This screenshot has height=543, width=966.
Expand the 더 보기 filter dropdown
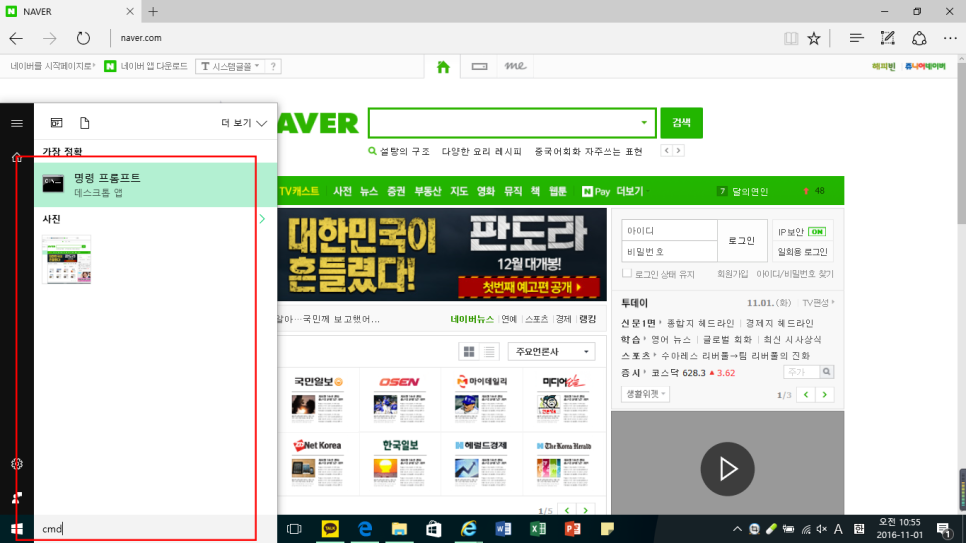click(244, 123)
